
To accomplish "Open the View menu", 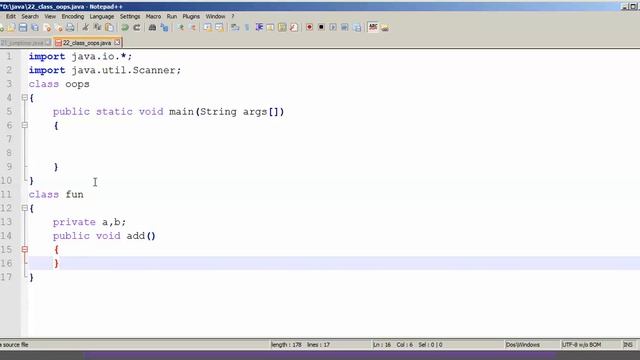I will (50, 16).
